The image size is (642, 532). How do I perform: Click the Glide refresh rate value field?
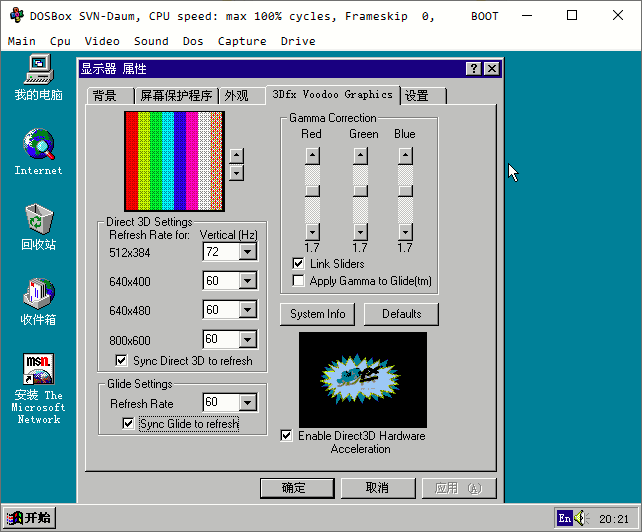point(221,402)
